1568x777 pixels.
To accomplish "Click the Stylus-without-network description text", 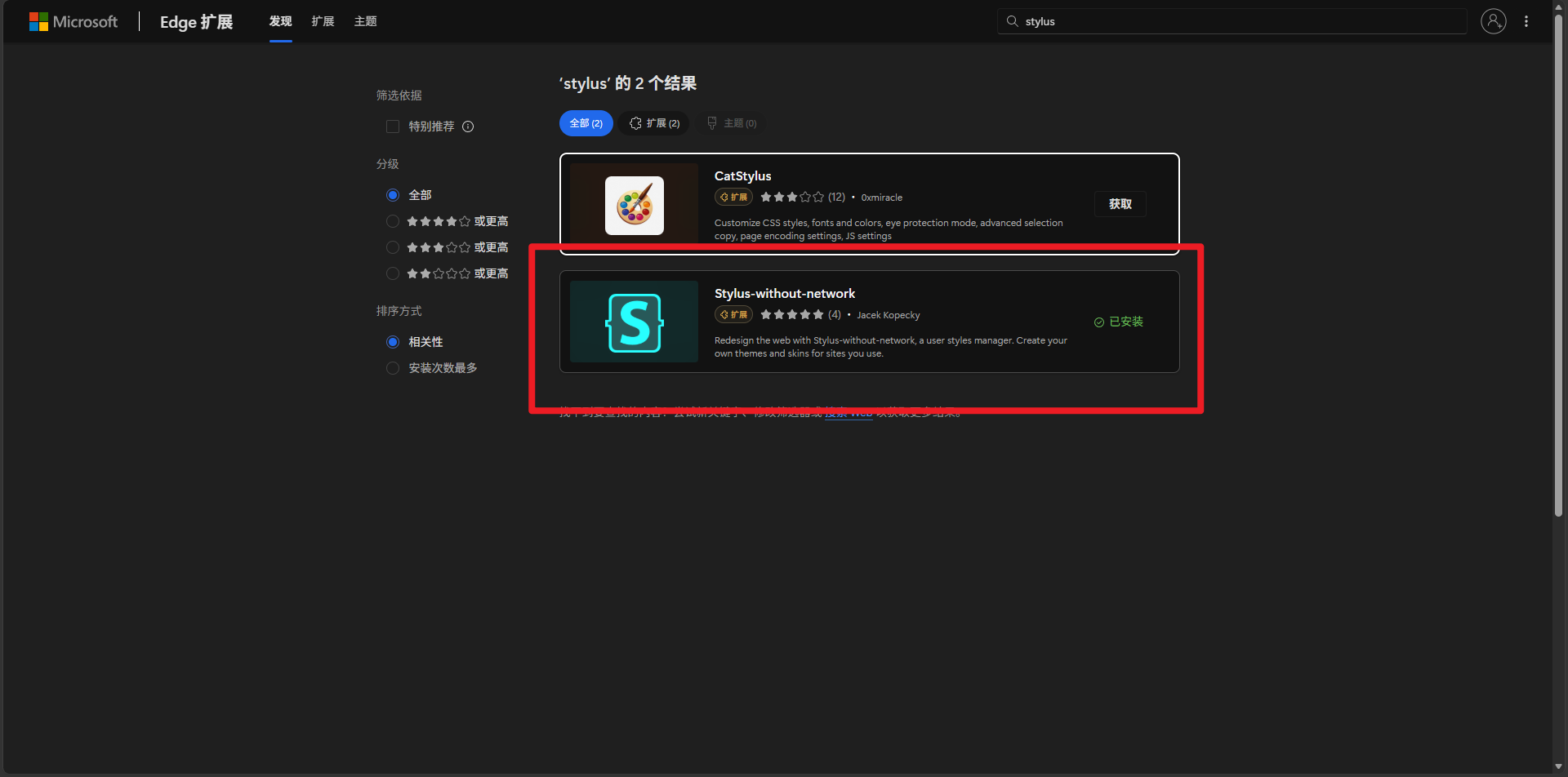I will pyautogui.click(x=891, y=347).
